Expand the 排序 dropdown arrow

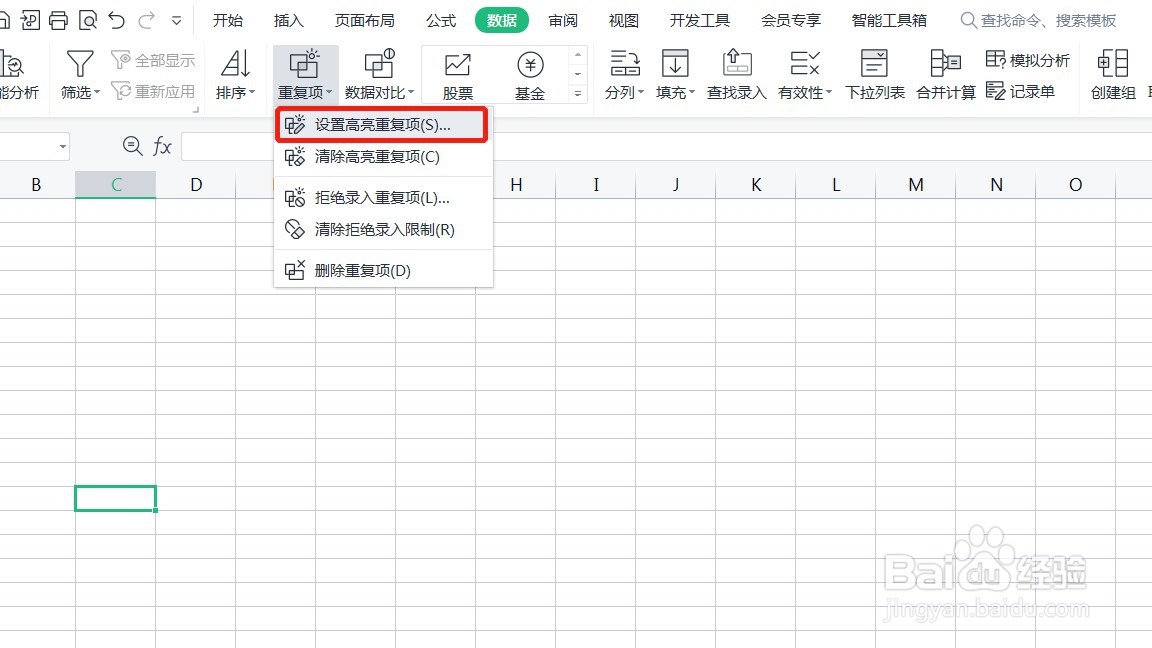pyautogui.click(x=252, y=93)
